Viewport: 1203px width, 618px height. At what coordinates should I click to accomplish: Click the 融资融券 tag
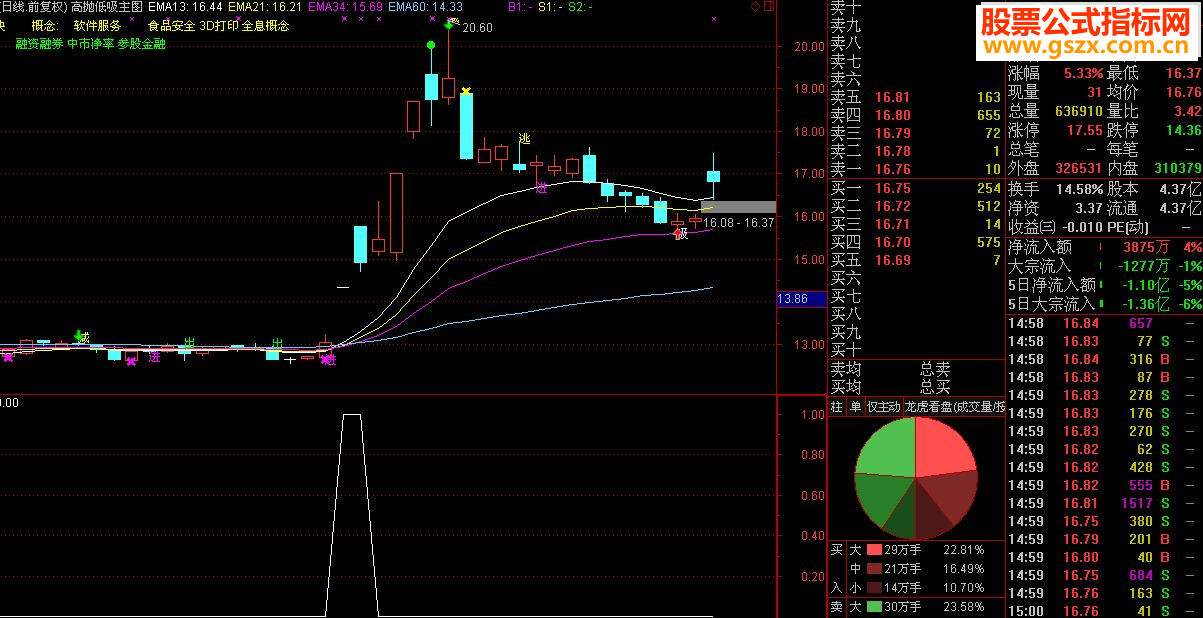click(39, 44)
